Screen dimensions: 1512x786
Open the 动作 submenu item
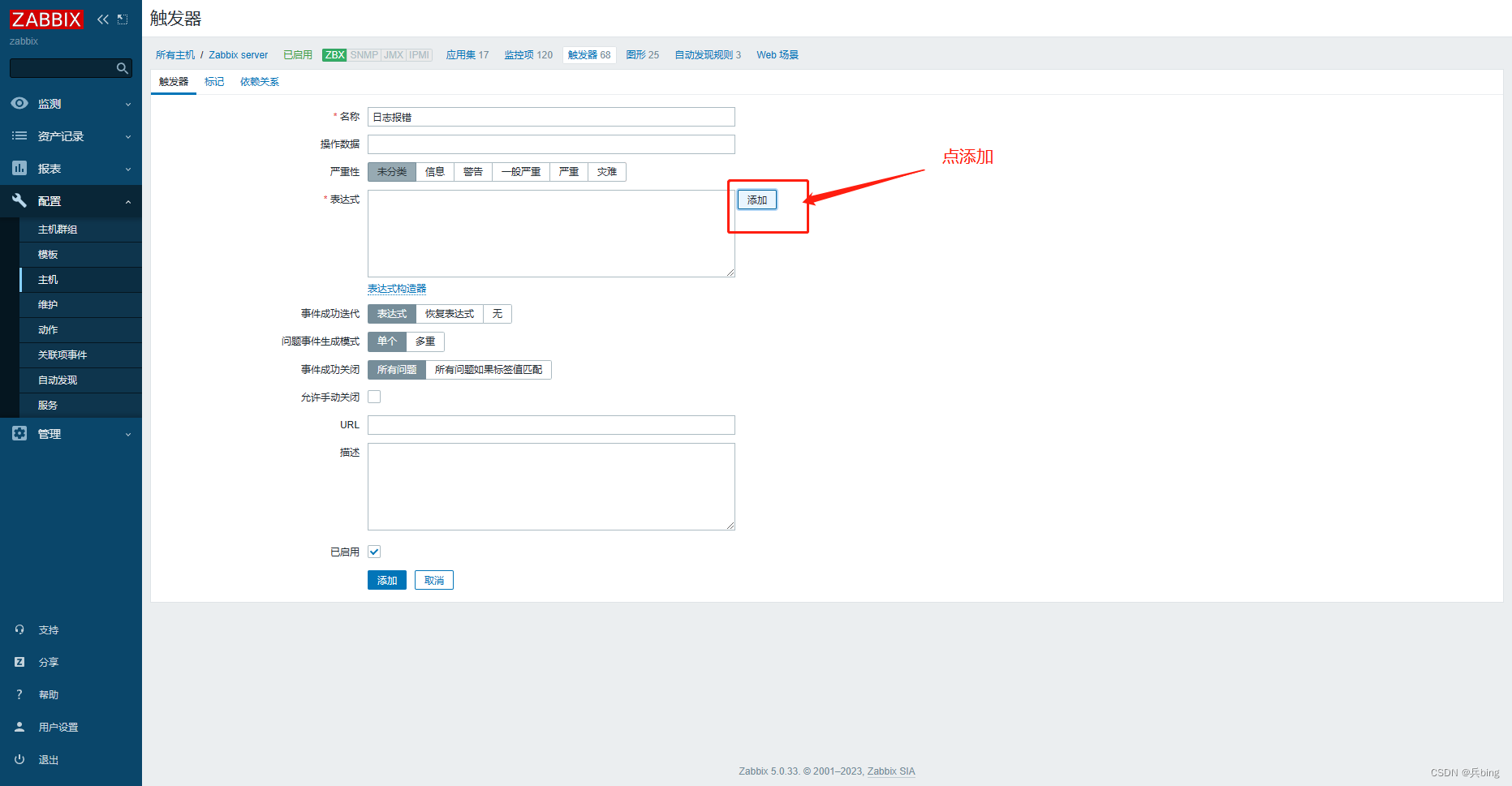(x=80, y=330)
